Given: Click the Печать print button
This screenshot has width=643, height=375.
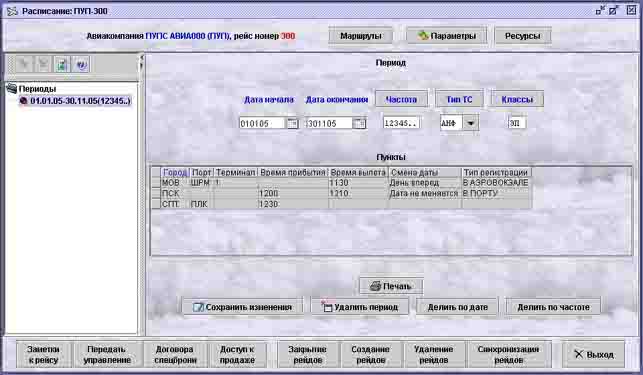Looking at the screenshot, I should (391, 286).
